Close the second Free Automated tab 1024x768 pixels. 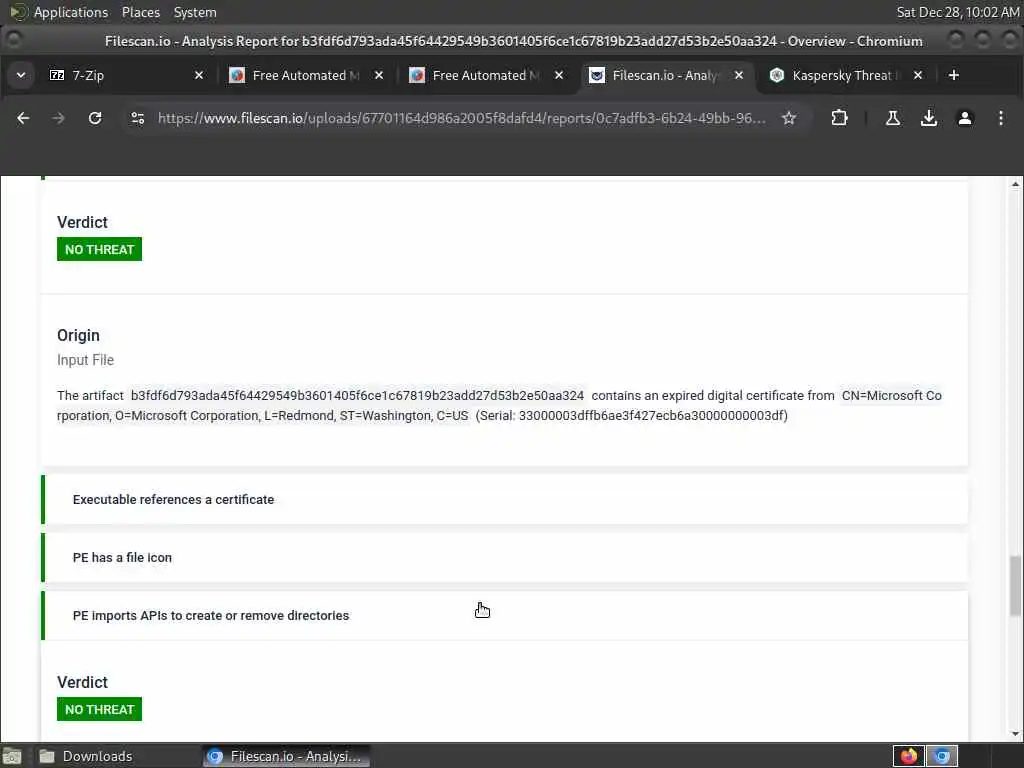559,75
